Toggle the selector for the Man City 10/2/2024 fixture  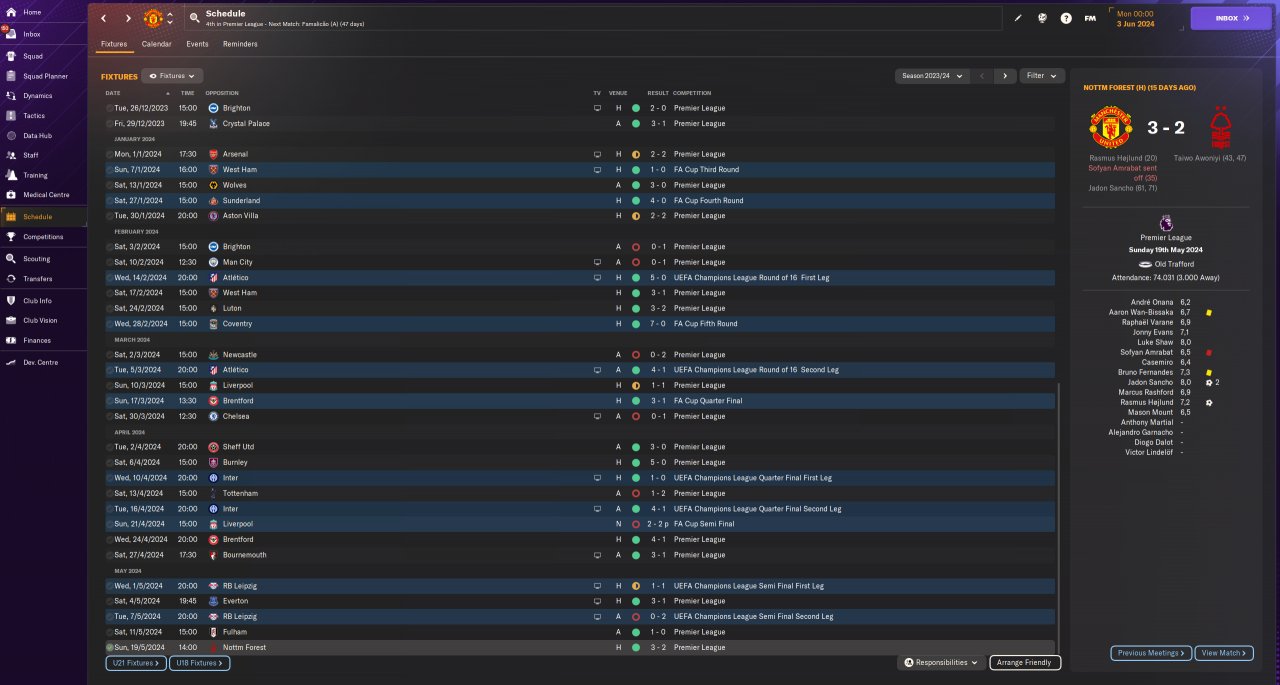coord(109,262)
